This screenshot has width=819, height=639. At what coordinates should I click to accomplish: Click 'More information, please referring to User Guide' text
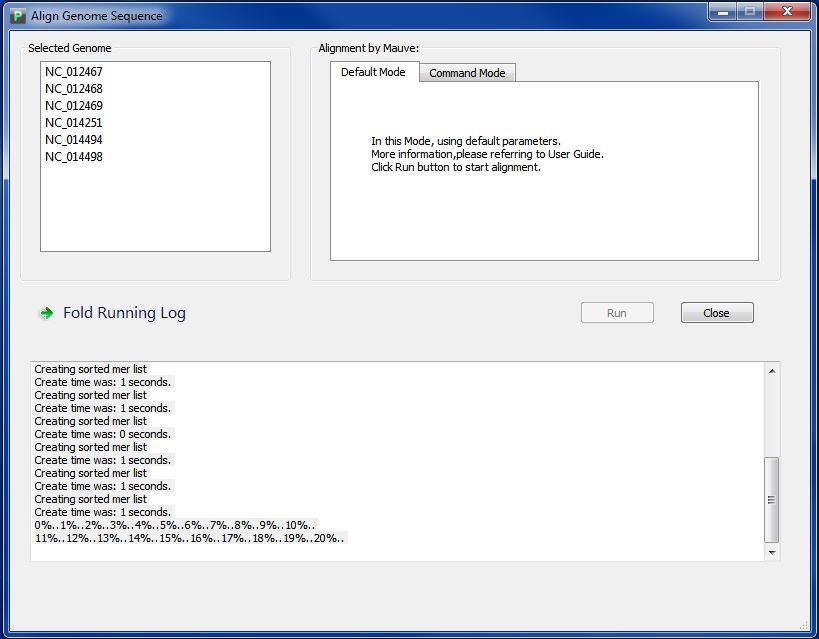pos(487,154)
